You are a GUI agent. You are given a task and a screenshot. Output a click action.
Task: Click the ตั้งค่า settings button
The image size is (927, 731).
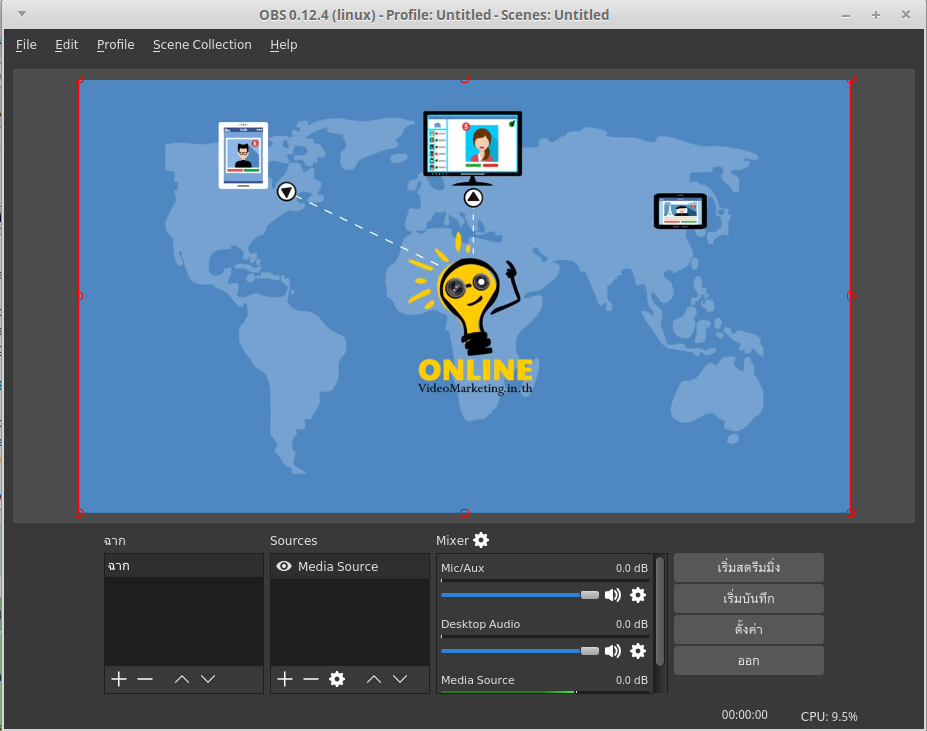coord(748,630)
